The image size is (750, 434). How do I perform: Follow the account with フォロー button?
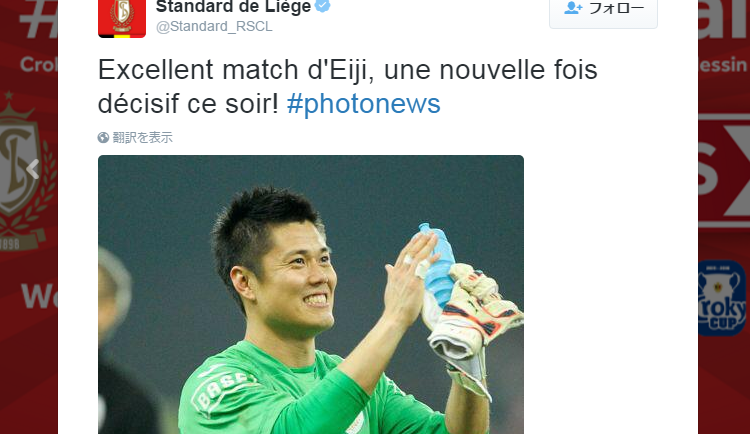603,10
